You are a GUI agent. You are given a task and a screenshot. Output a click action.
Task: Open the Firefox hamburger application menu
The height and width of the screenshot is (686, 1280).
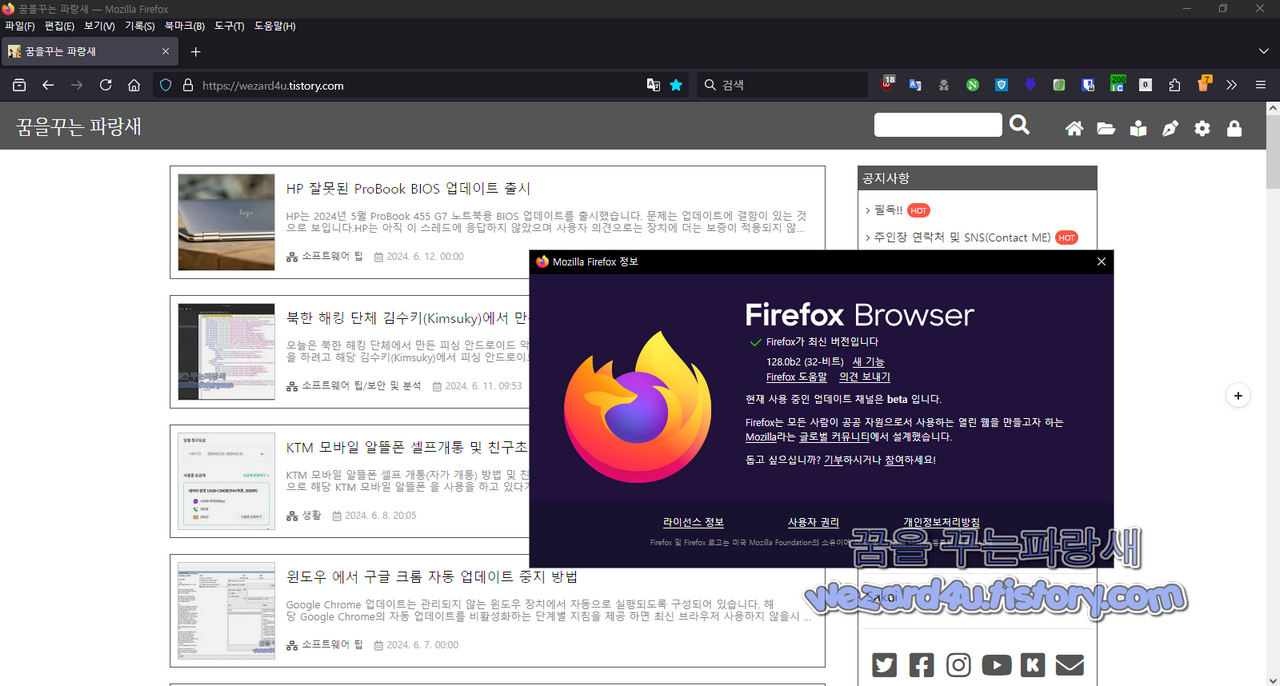(1261, 85)
